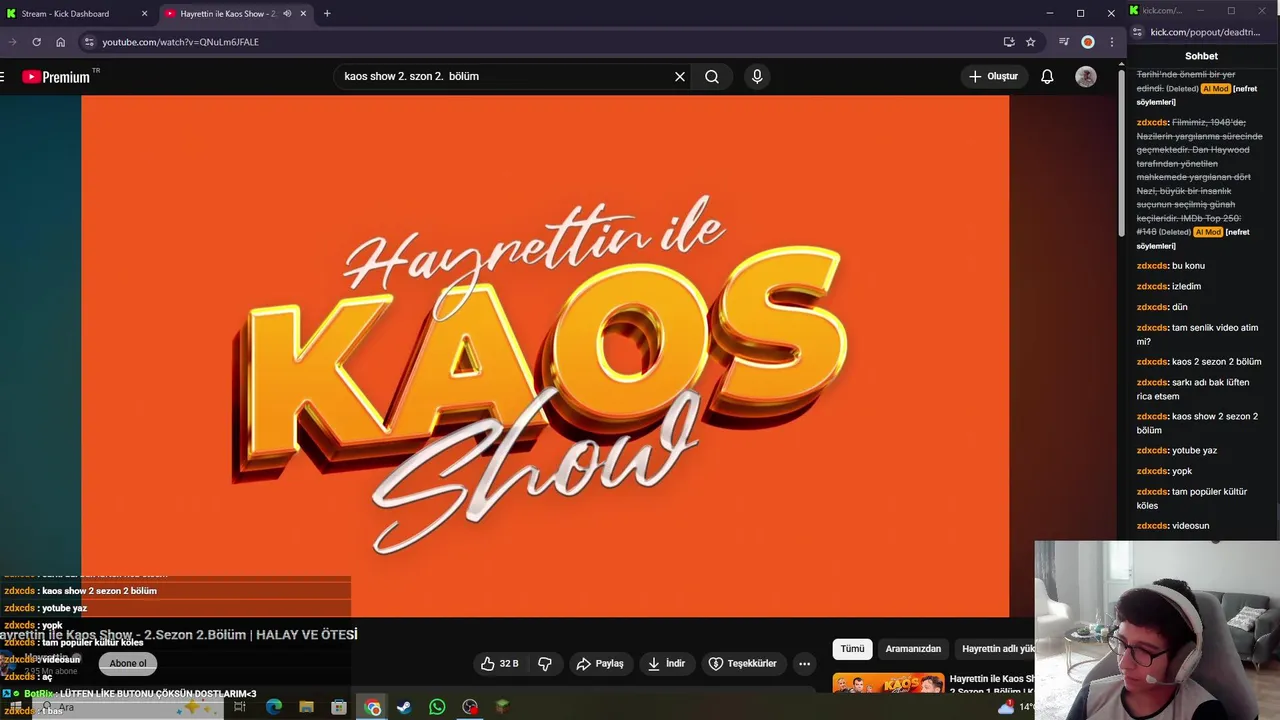Viewport: 1280px width, 720px height.
Task: Clear the YouTube search text
Action: [x=680, y=76]
